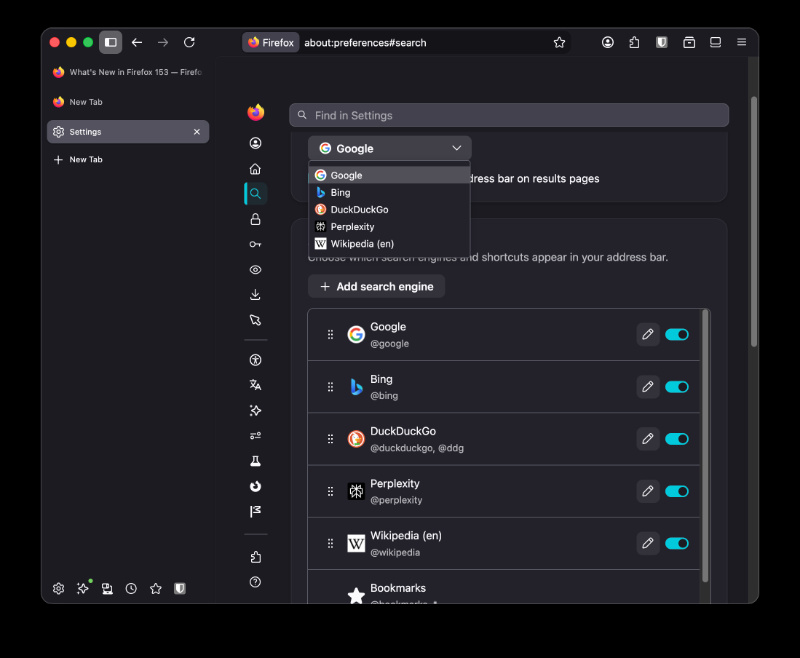Edit the DuckDuckGo search engine entry

(x=648, y=439)
